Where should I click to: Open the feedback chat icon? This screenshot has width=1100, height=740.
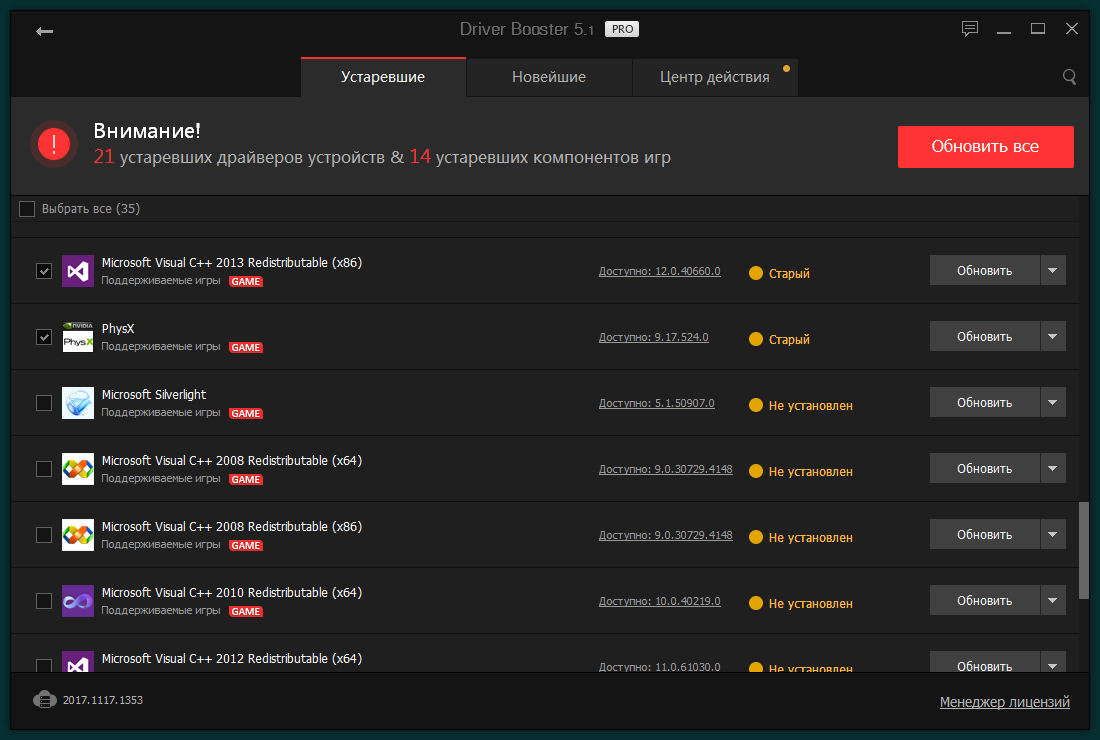[x=969, y=29]
